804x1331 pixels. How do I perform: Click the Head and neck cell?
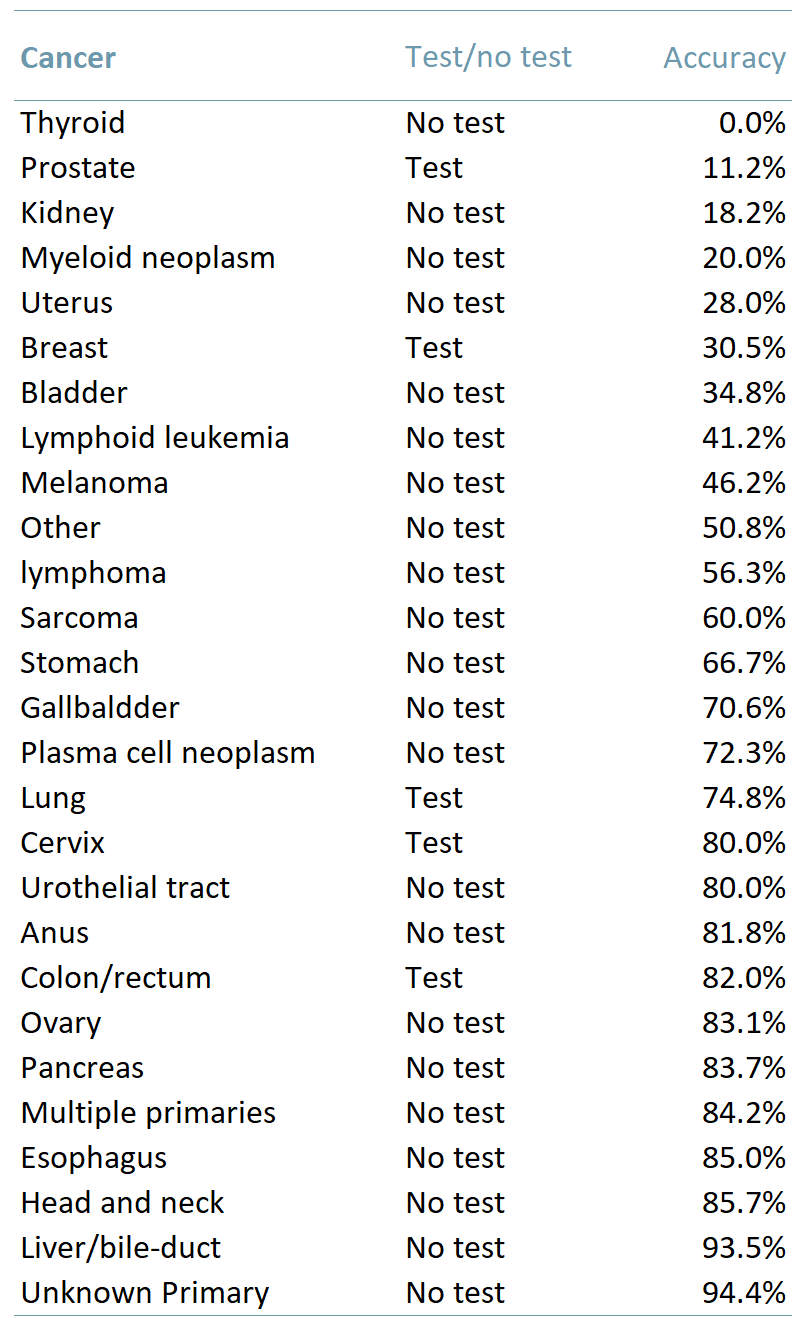(123, 1203)
